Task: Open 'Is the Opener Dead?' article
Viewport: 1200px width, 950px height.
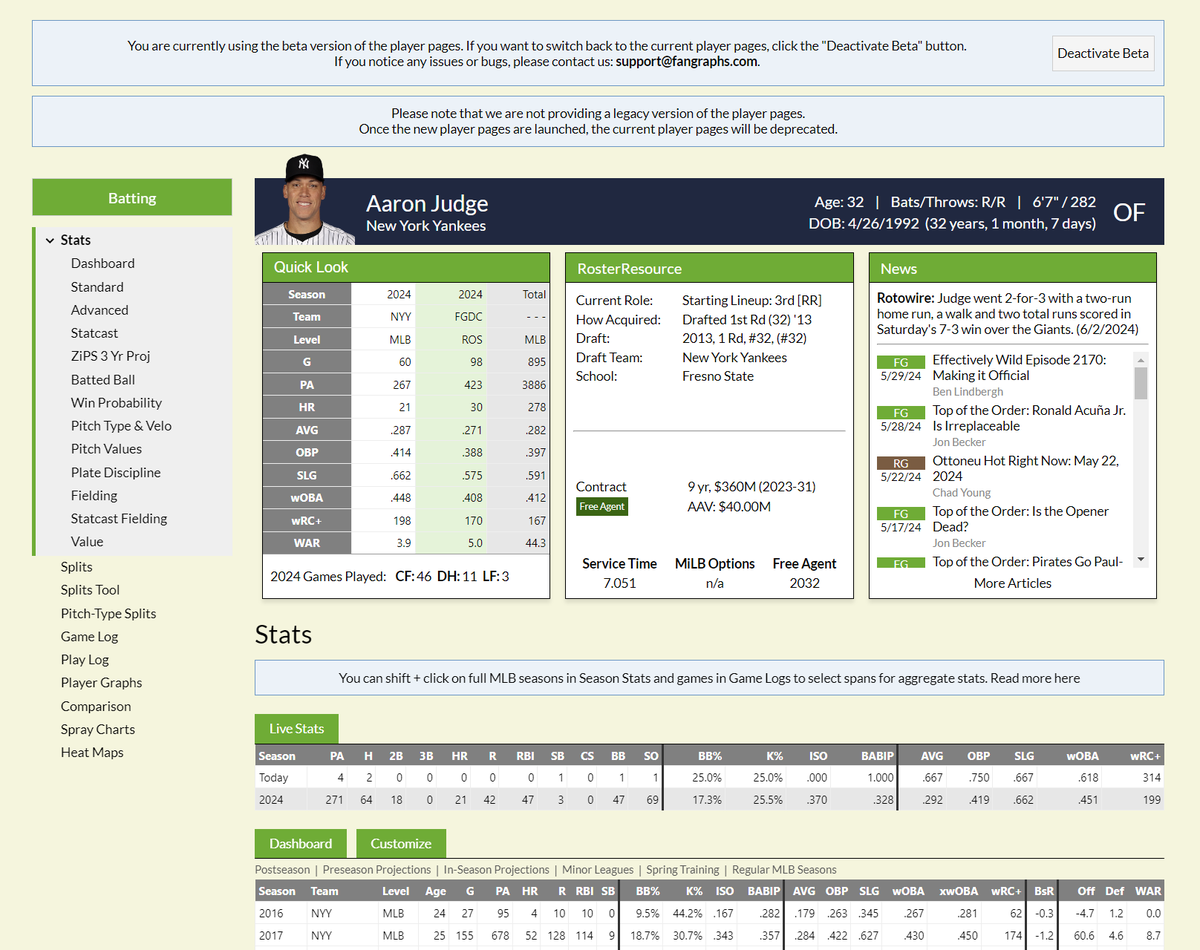Action: tap(1021, 519)
